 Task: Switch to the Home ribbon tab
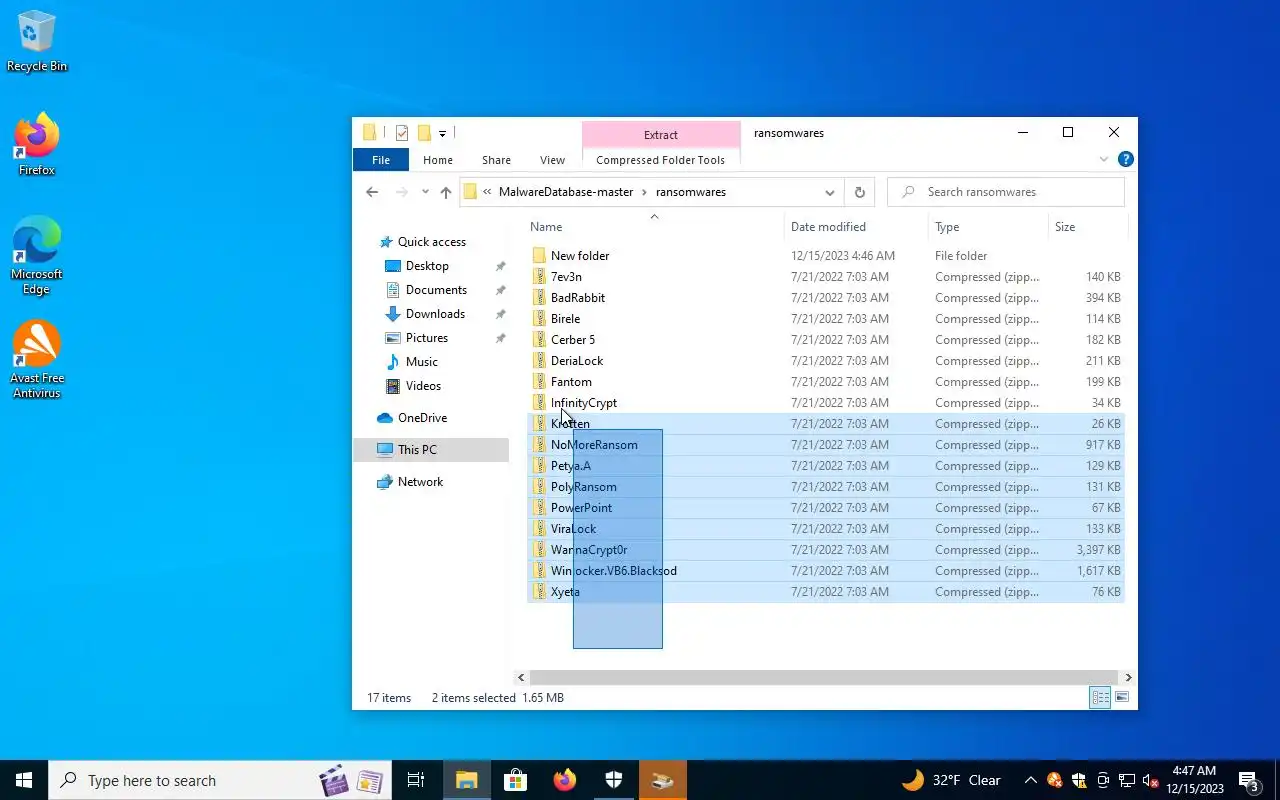(x=438, y=160)
